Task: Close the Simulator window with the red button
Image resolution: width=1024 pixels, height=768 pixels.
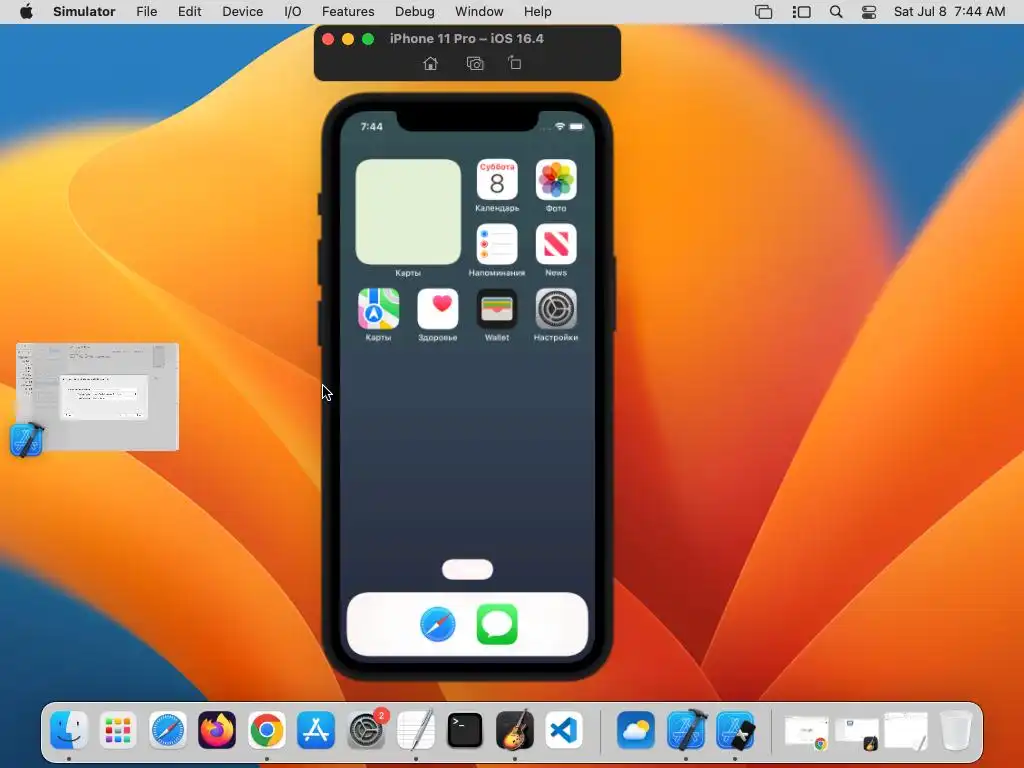Action: click(x=328, y=39)
